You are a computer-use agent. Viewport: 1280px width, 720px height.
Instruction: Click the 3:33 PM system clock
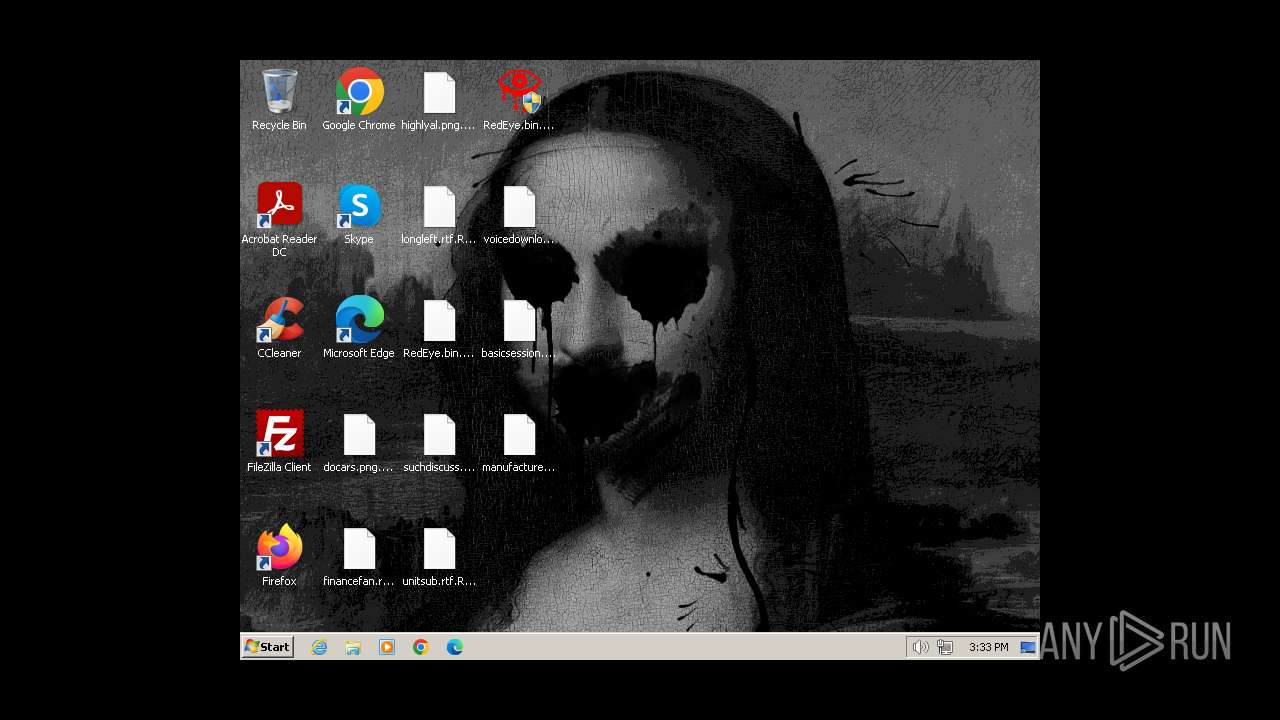[988, 647]
